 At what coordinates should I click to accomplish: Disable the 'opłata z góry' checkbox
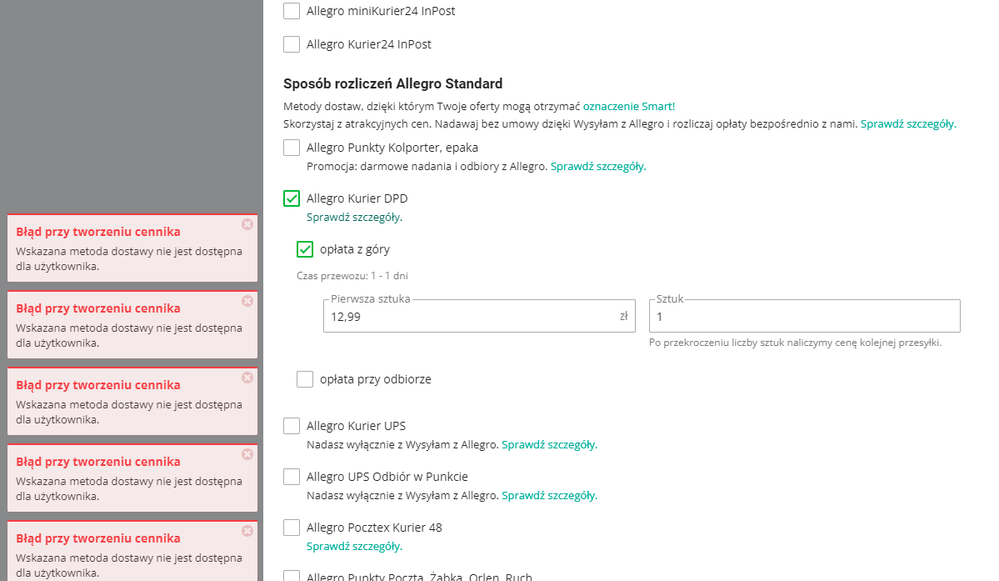(x=305, y=249)
